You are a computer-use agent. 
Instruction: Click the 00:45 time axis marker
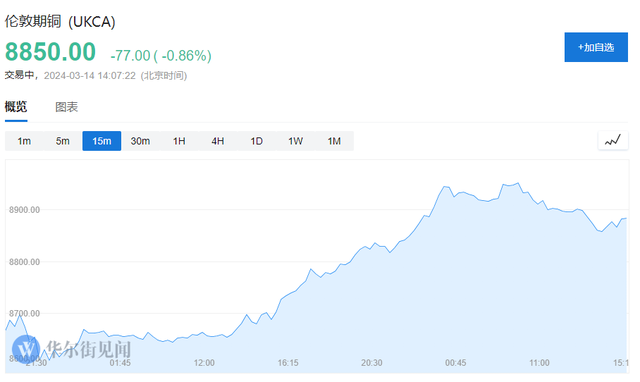coord(456,363)
